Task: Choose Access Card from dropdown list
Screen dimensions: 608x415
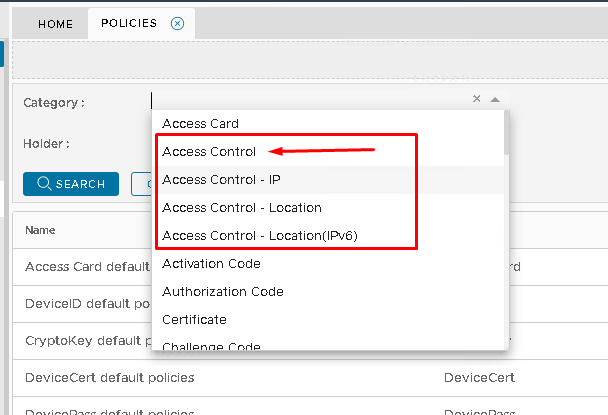Action: pos(200,124)
